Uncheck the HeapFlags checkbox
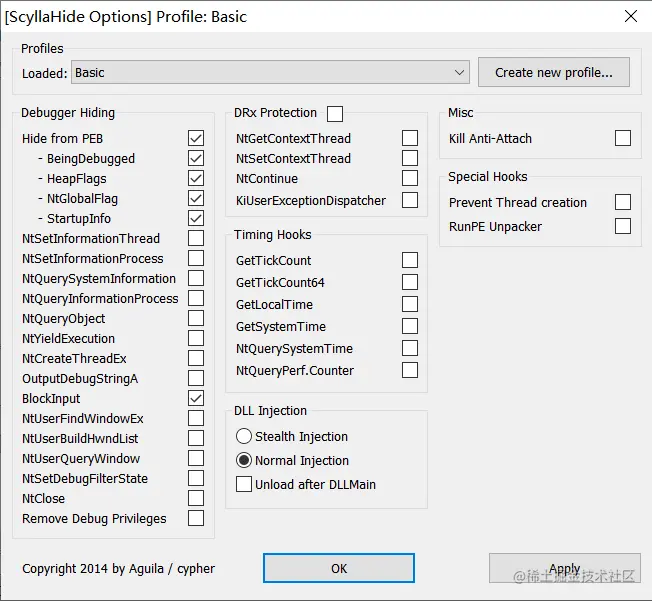Screen dimensions: 652x601 point(196,178)
